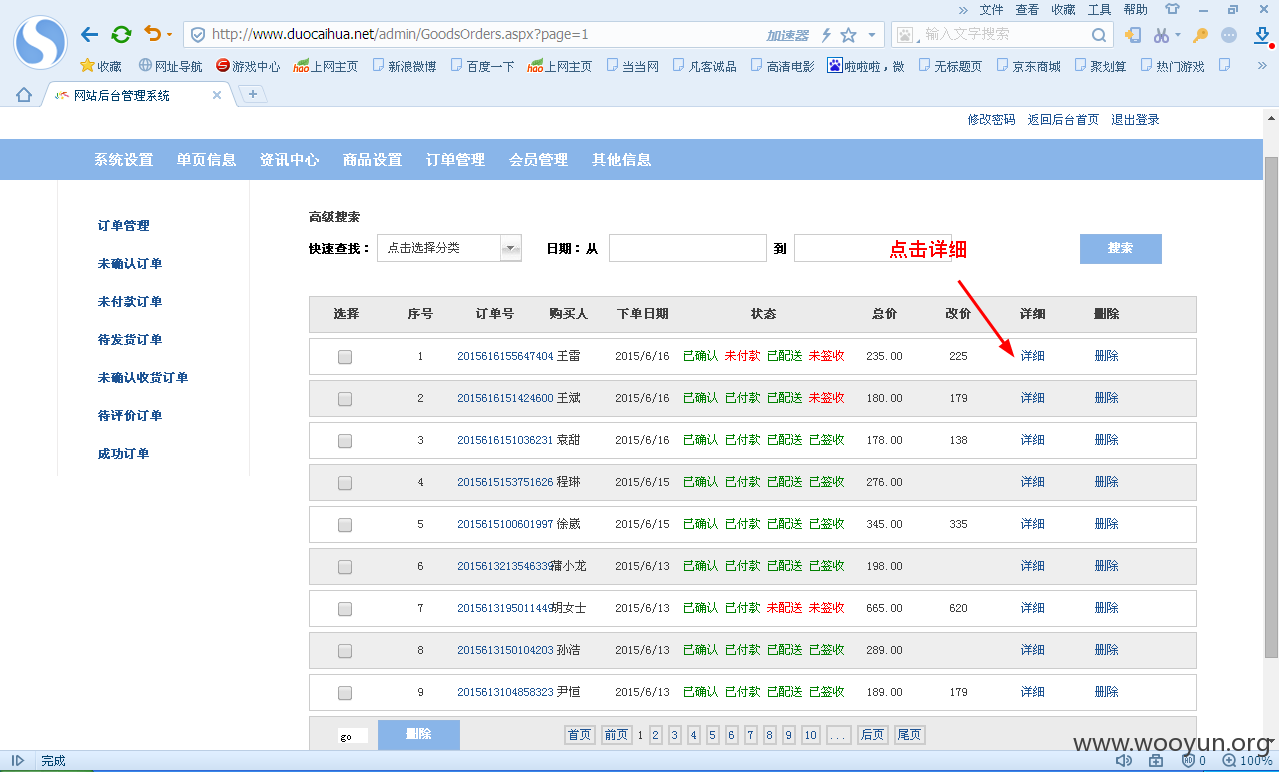Click the home icon beside the tab
This screenshot has height=772, width=1279.
(24, 95)
